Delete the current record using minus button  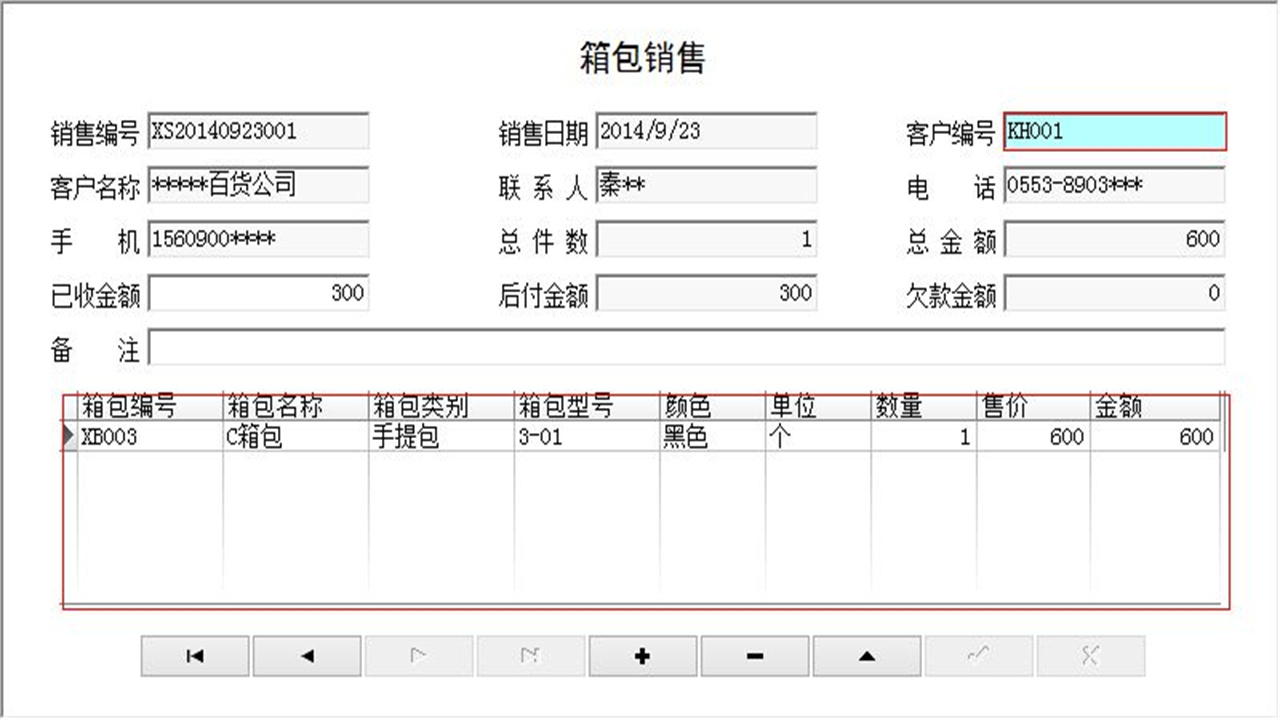754,656
